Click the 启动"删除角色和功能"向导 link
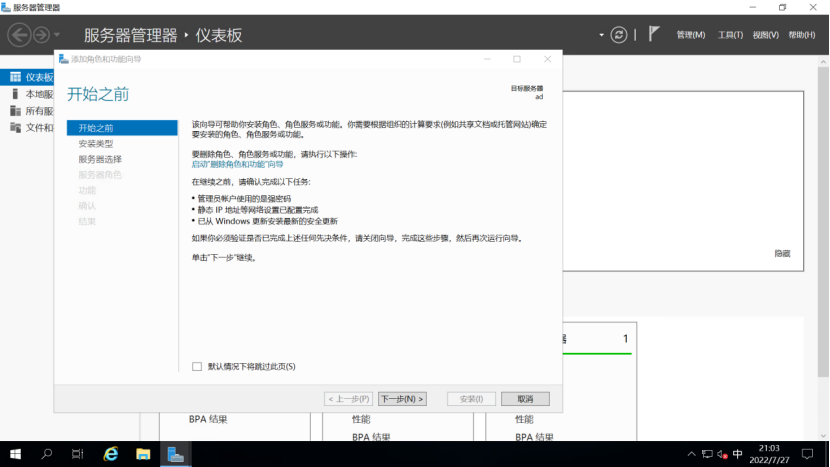Viewport: 830px width, 467px height. click(x=237, y=164)
